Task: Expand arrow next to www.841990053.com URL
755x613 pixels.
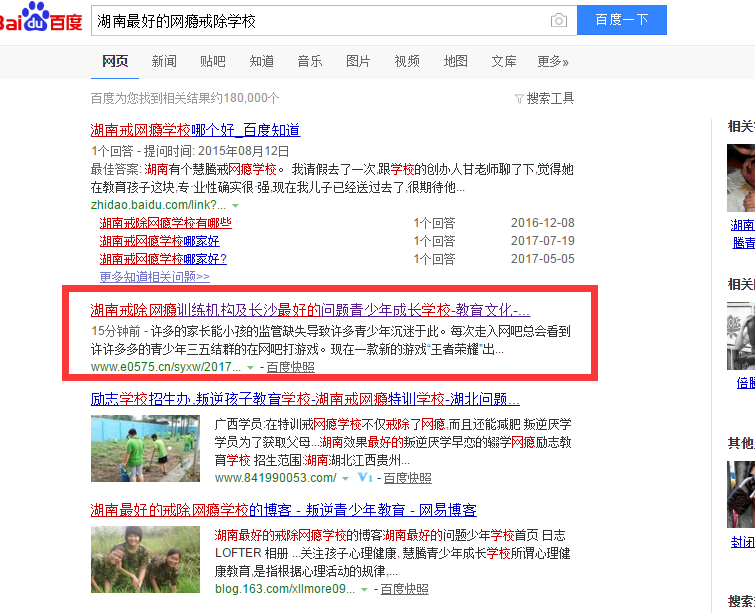Action: (x=345, y=479)
